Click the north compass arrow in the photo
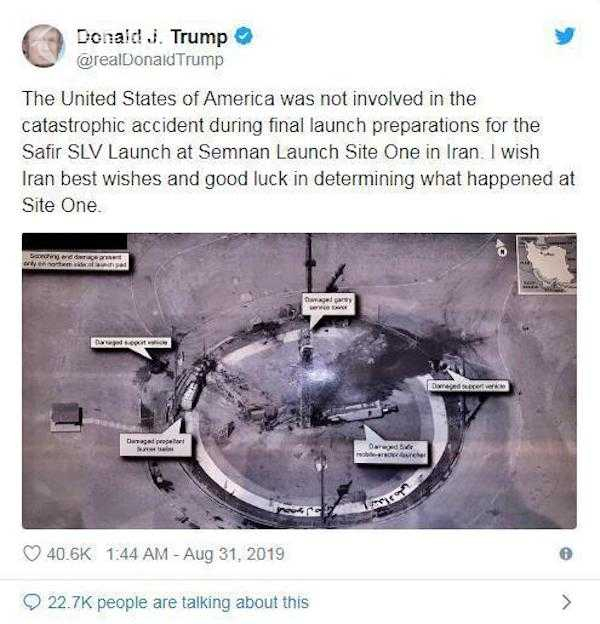The image size is (600, 624). [501, 247]
